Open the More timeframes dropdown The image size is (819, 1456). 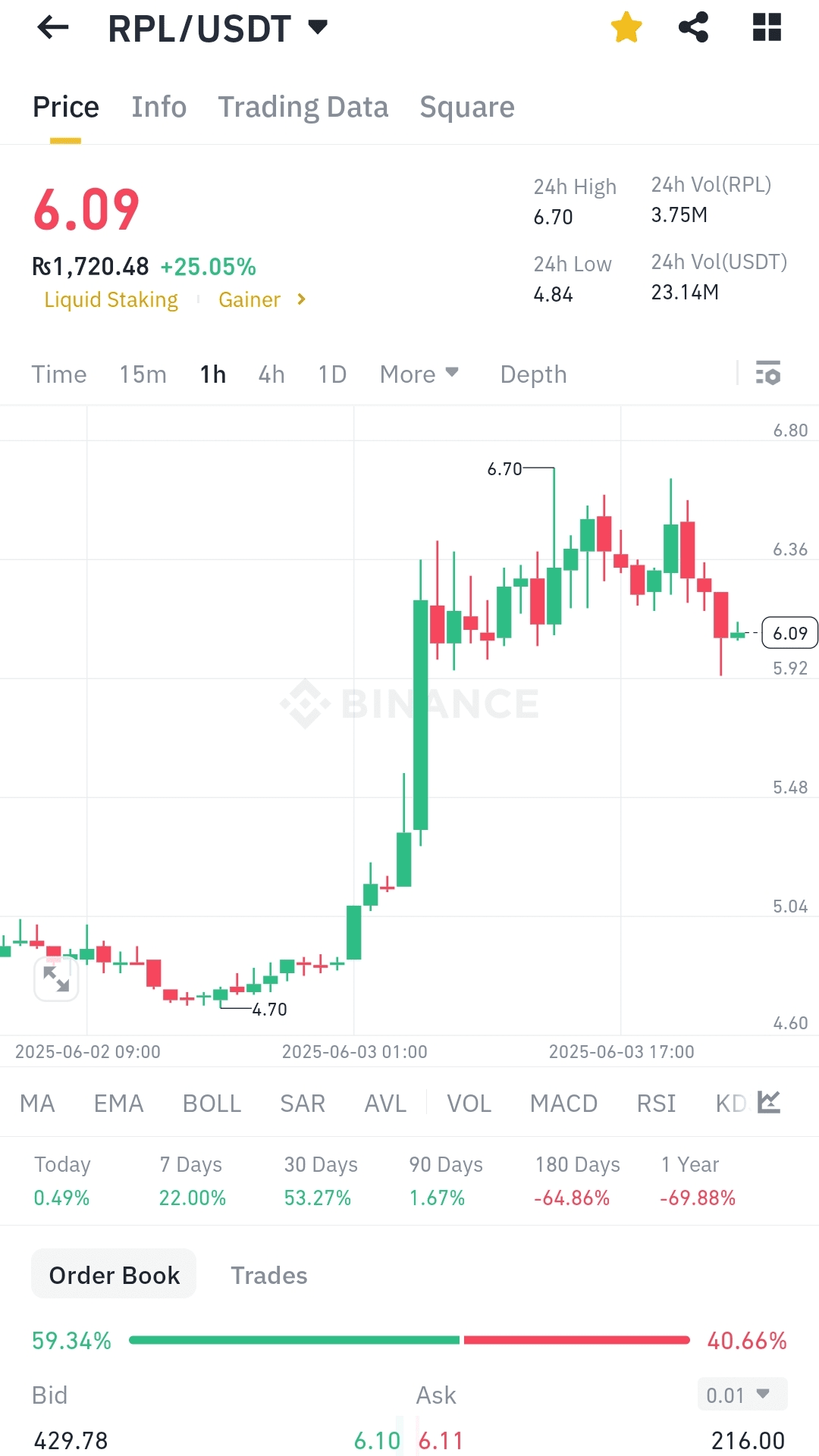[419, 374]
